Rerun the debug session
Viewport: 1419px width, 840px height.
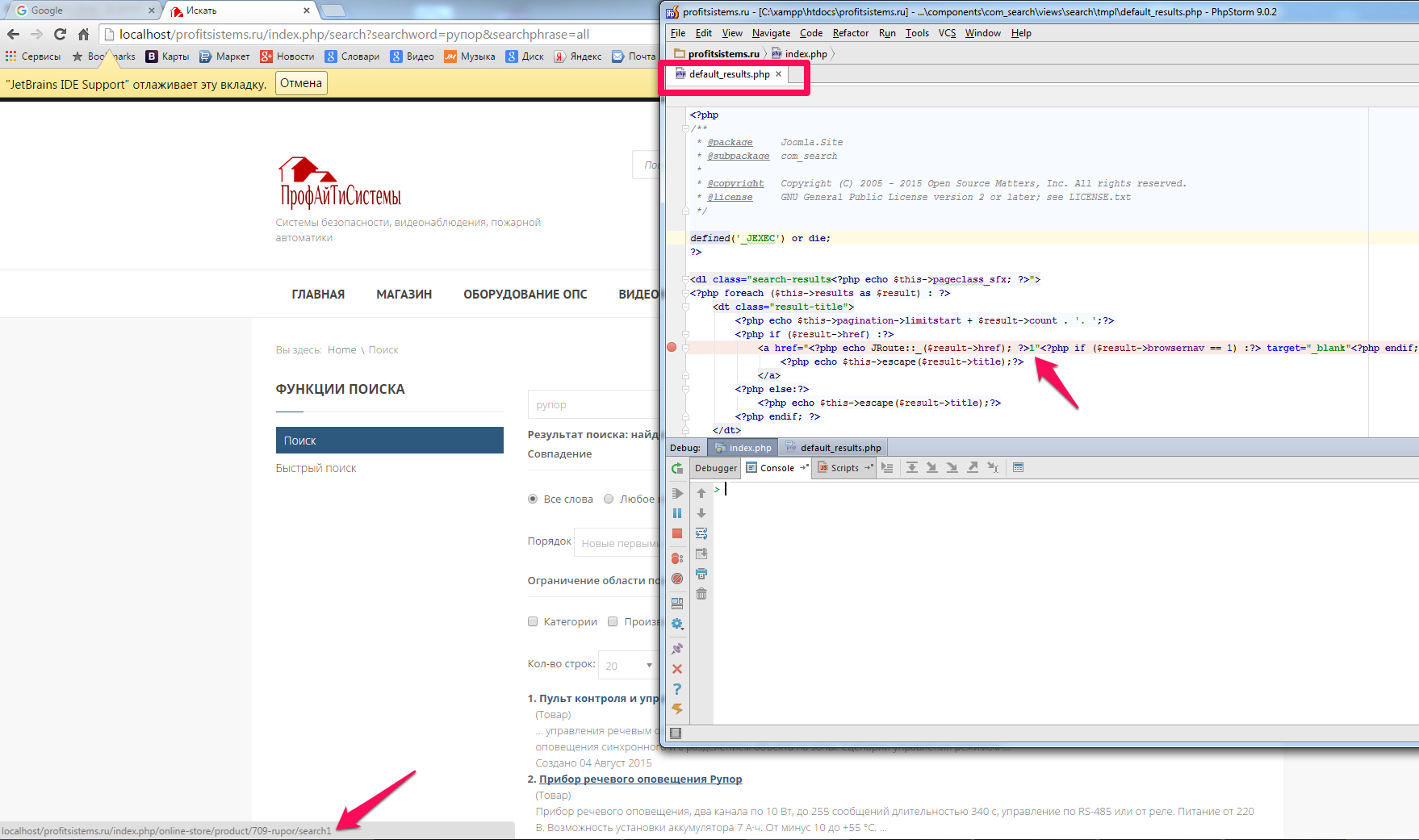tap(677, 469)
